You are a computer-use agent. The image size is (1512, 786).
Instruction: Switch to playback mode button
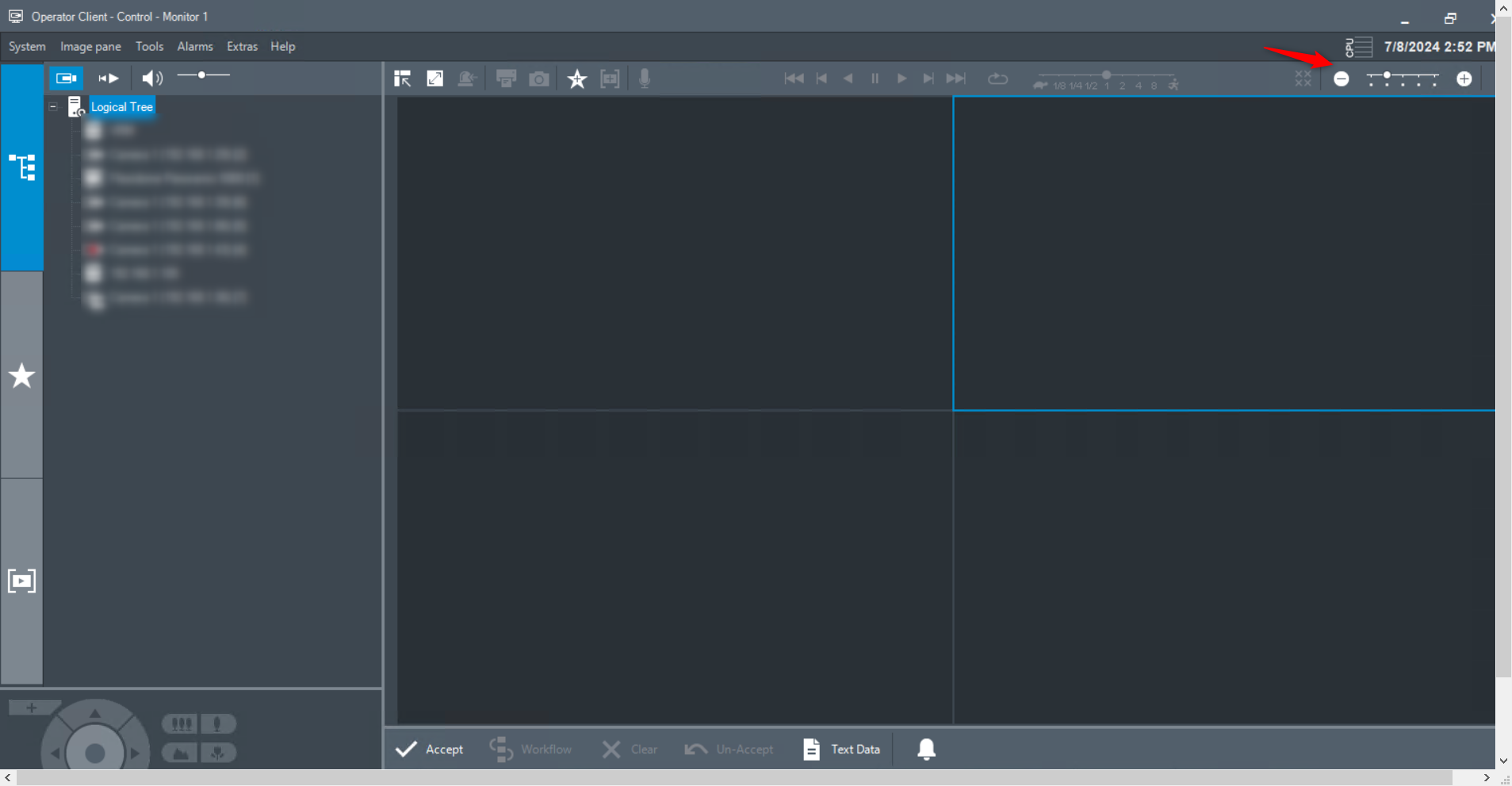click(109, 78)
